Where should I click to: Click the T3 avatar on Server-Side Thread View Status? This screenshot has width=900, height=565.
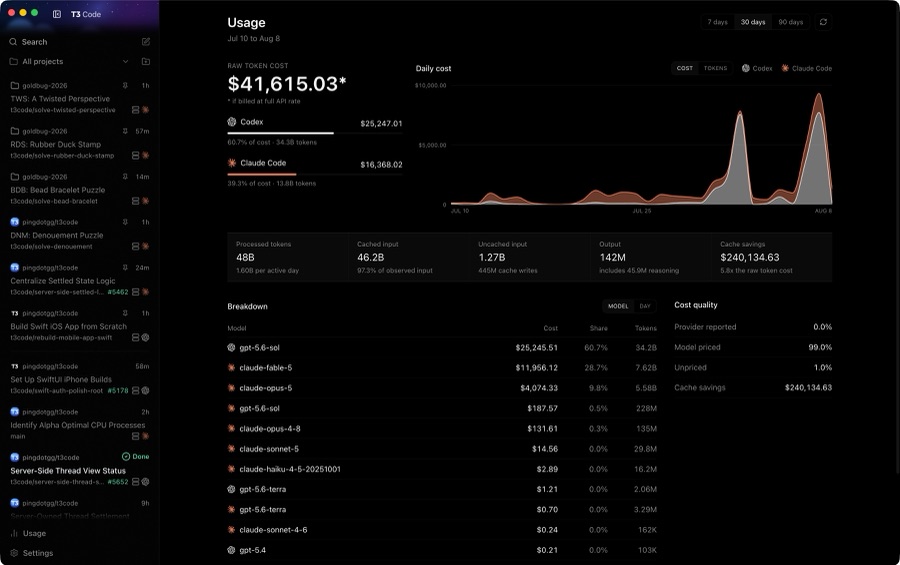point(15,457)
